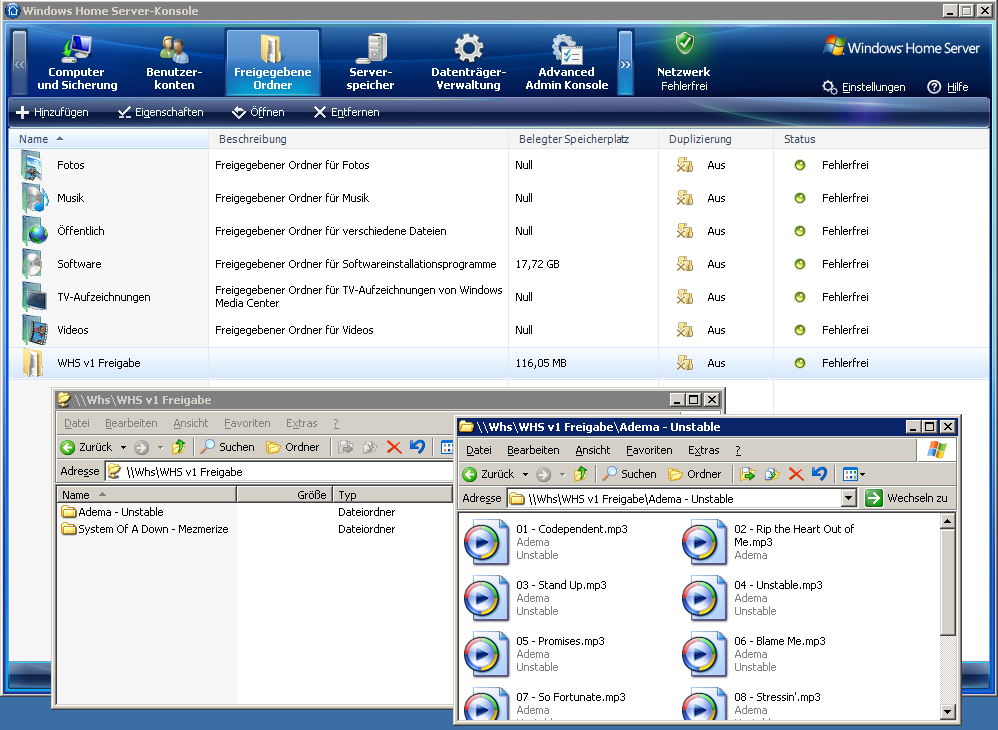Image resolution: width=998 pixels, height=730 pixels.
Task: Click the scroll-up arrow in the Adema window
Action: point(948,522)
